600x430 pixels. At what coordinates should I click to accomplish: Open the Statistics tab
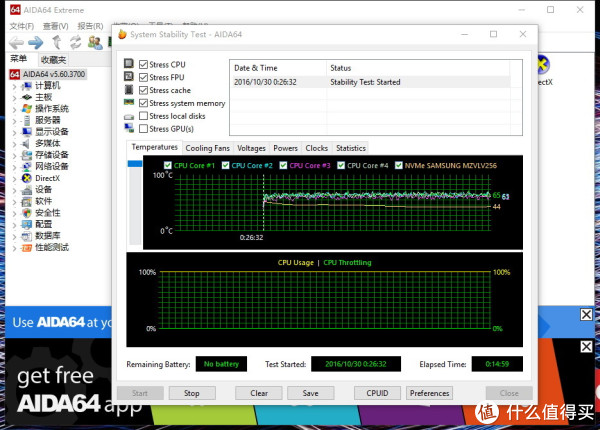coord(350,148)
